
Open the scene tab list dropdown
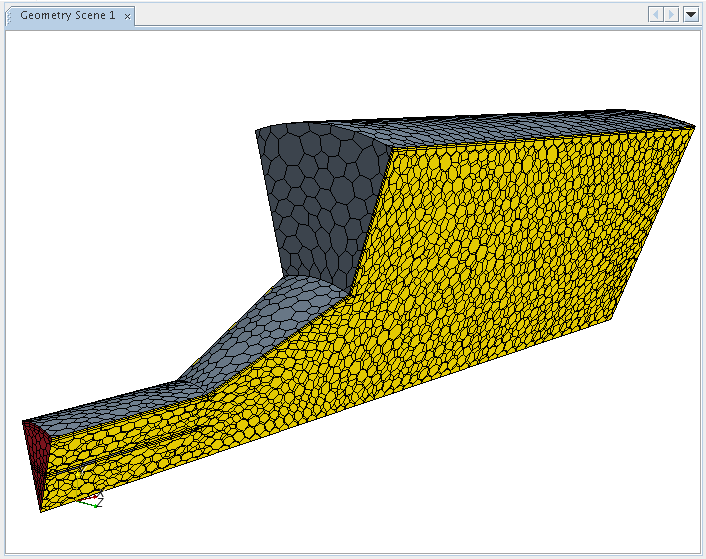pyautogui.click(x=690, y=15)
